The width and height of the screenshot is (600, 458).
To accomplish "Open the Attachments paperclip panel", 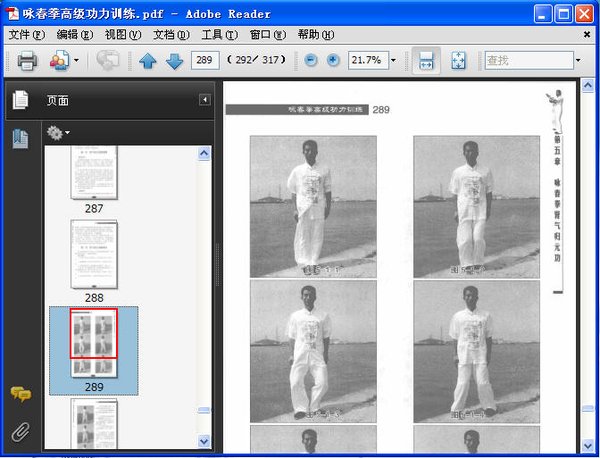I will (x=20, y=432).
